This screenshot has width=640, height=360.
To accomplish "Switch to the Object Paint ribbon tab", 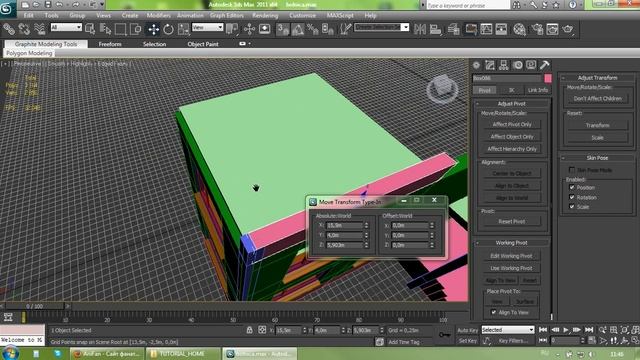I will click(x=203, y=44).
